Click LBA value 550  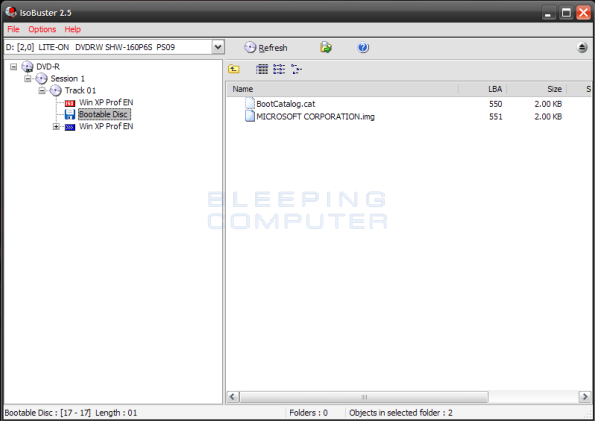(x=496, y=104)
